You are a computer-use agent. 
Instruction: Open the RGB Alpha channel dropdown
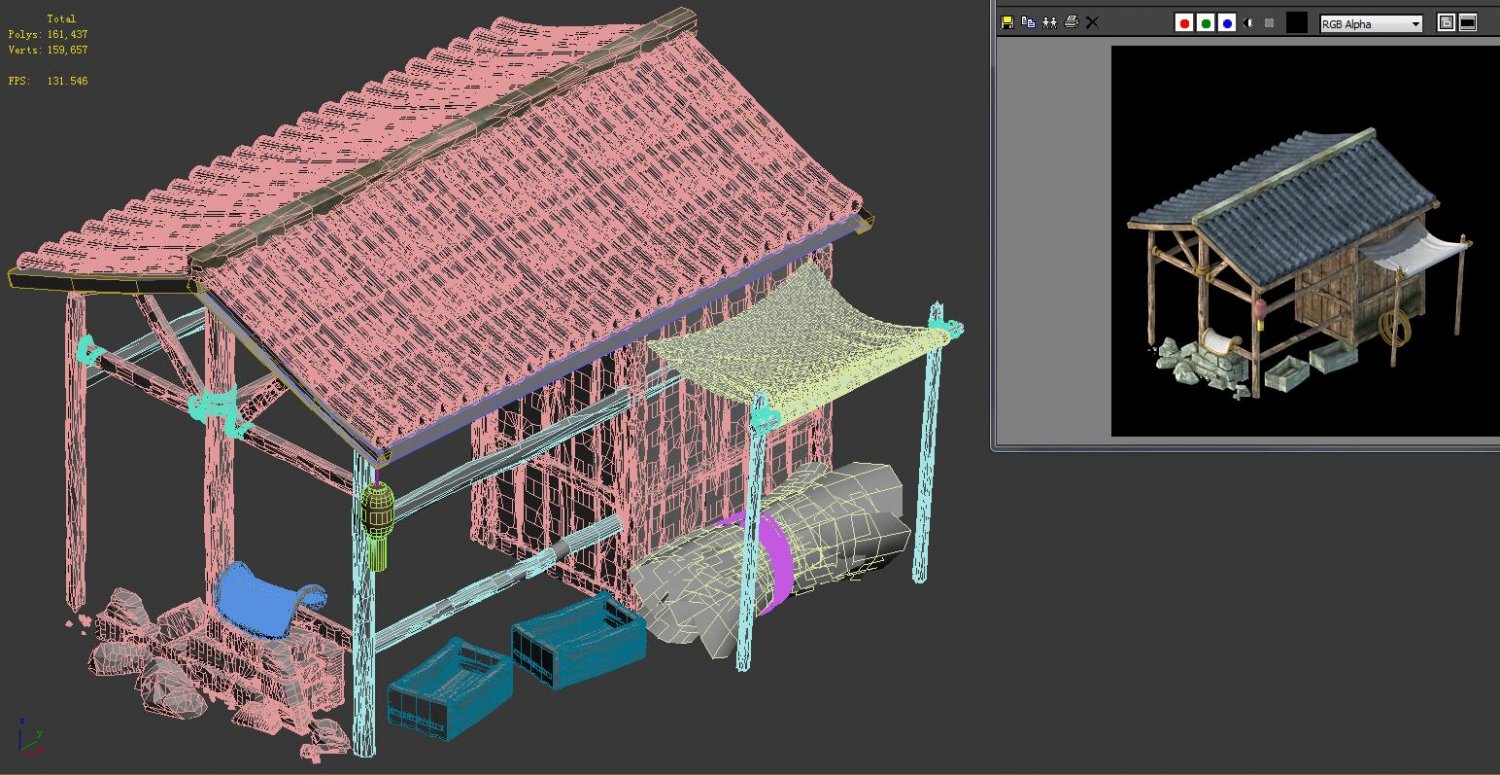1371,24
